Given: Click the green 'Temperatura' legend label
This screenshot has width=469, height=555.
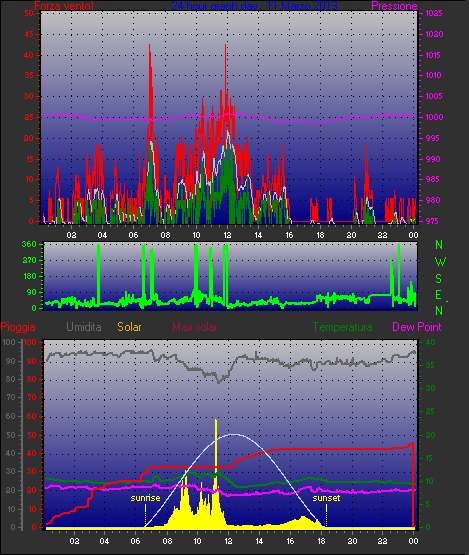Looking at the screenshot, I should tap(342, 327).
